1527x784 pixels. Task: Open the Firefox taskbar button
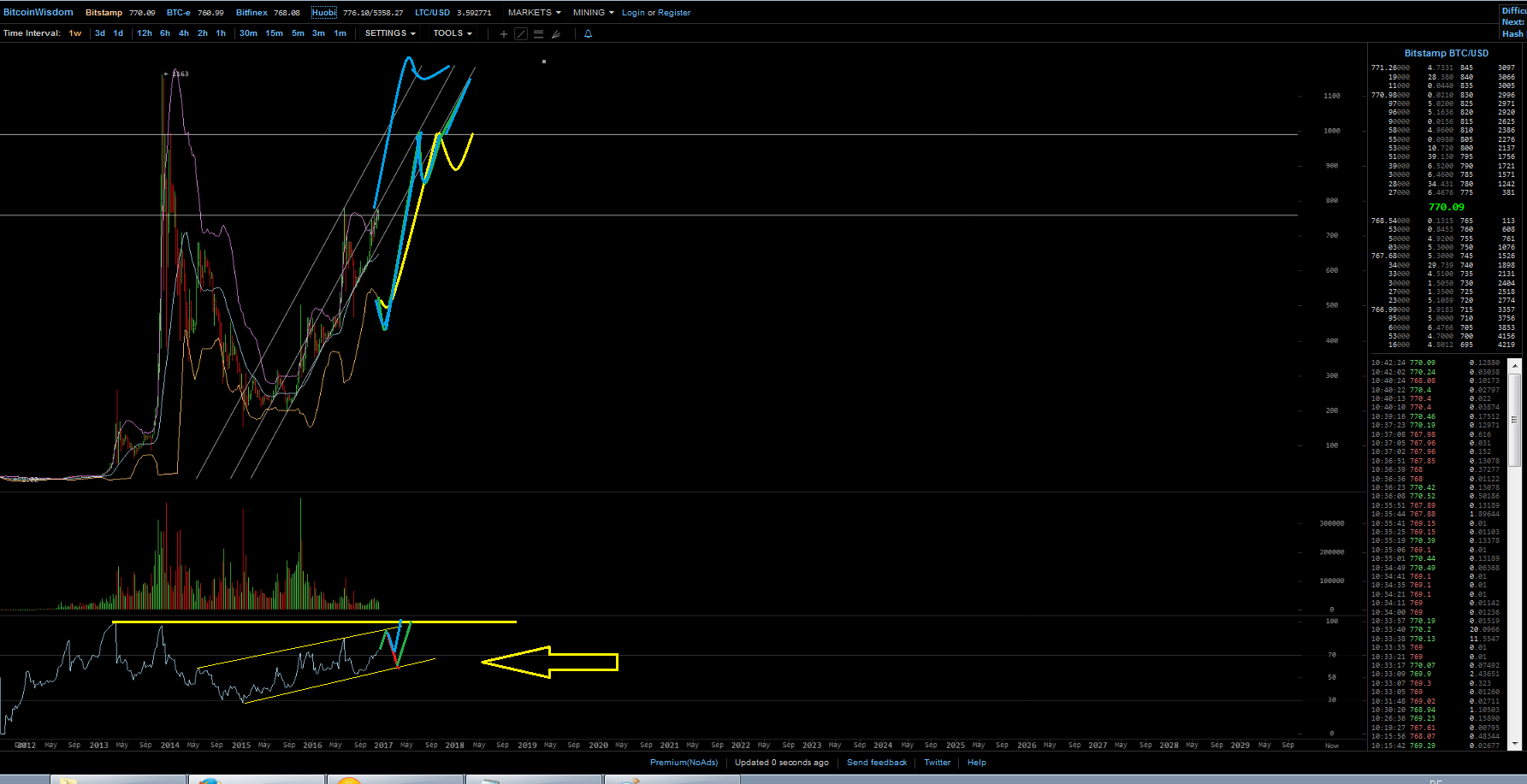click(257, 780)
